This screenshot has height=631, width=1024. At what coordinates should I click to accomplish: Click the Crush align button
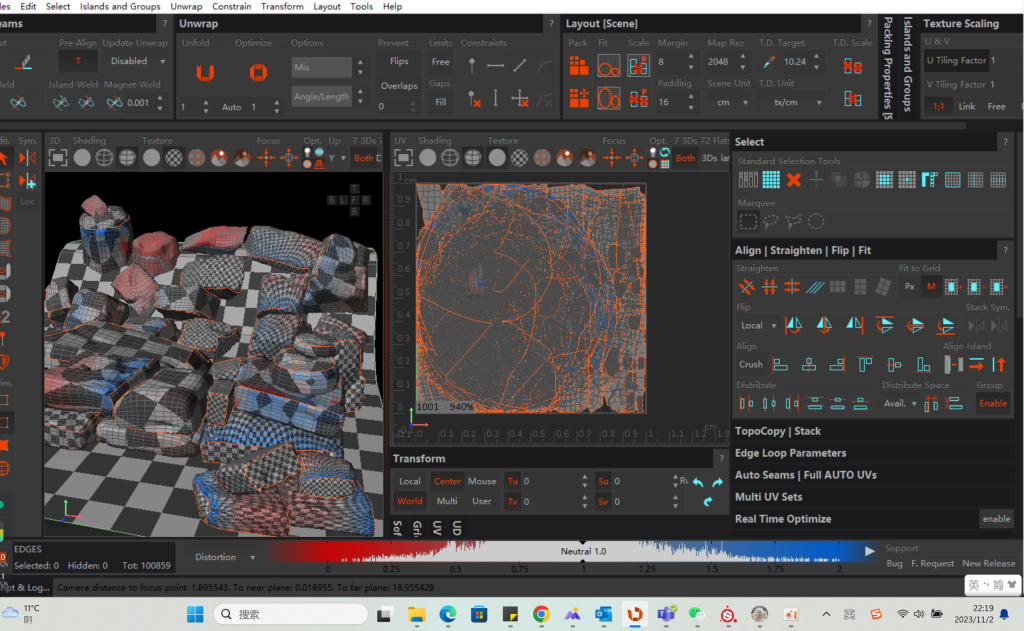[x=750, y=364]
